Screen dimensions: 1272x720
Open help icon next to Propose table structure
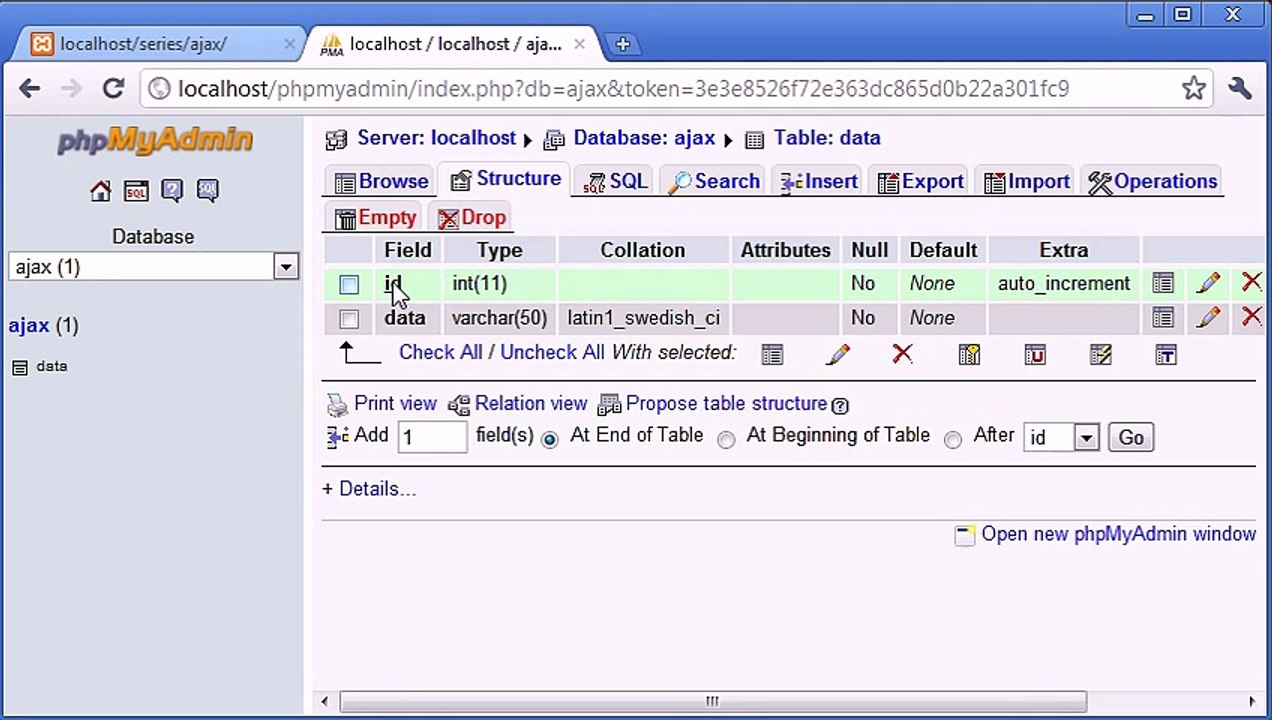(840, 405)
